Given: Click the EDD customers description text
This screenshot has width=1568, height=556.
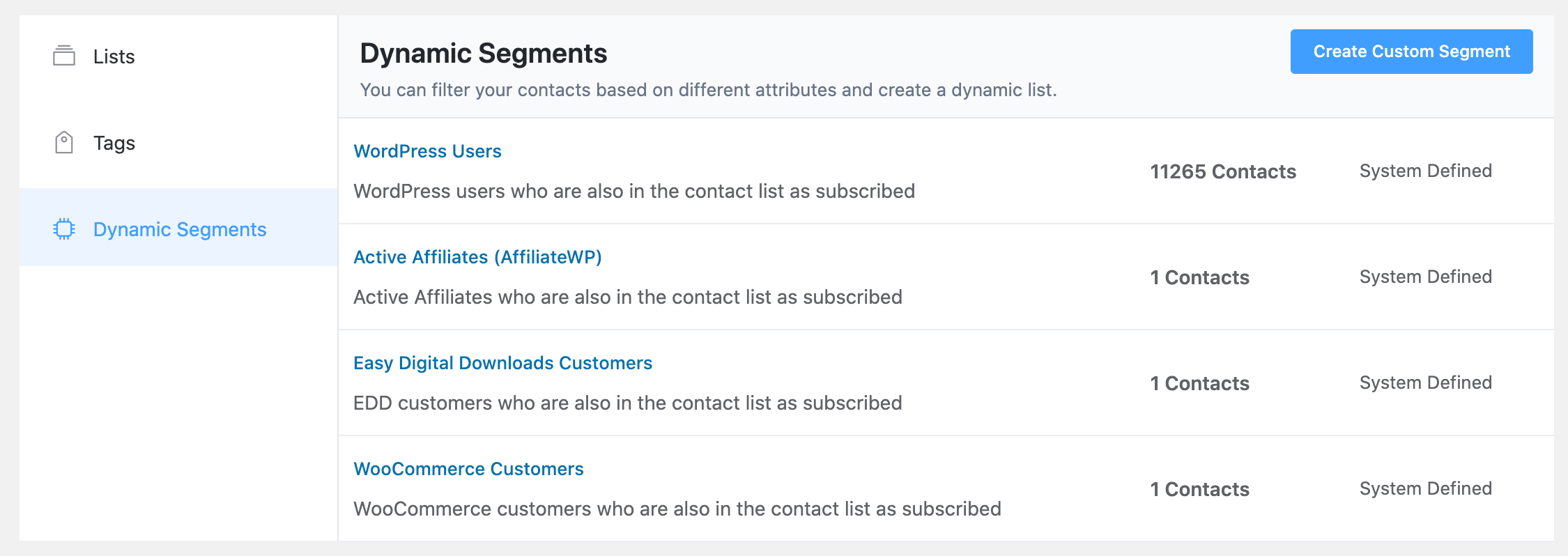Looking at the screenshot, I should pyautogui.click(x=627, y=403).
